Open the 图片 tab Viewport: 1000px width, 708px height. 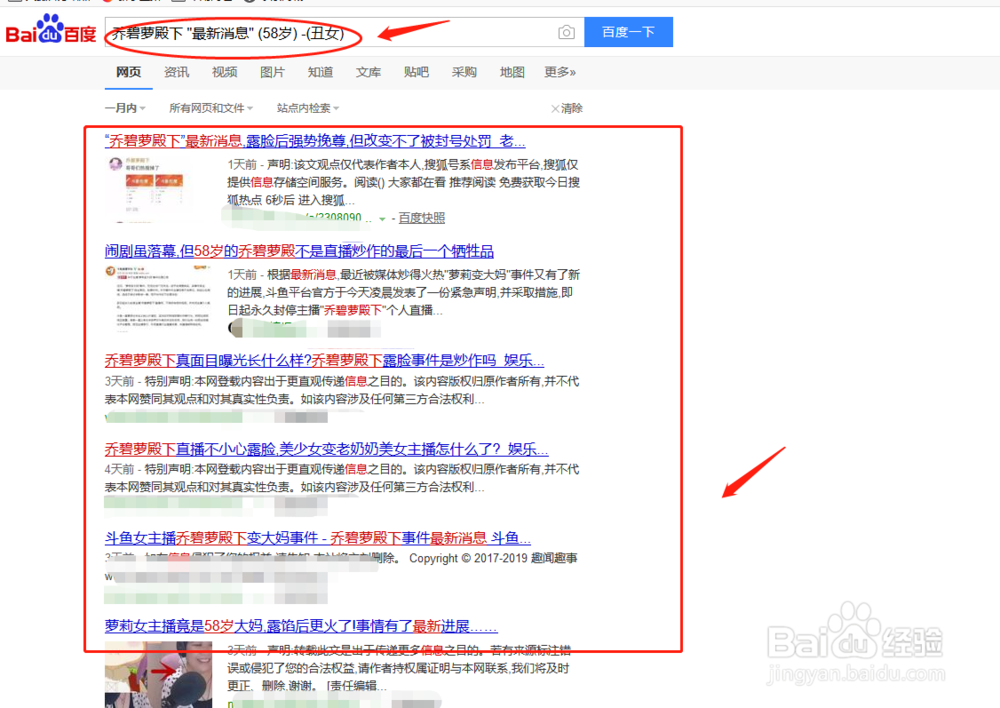tap(272, 72)
